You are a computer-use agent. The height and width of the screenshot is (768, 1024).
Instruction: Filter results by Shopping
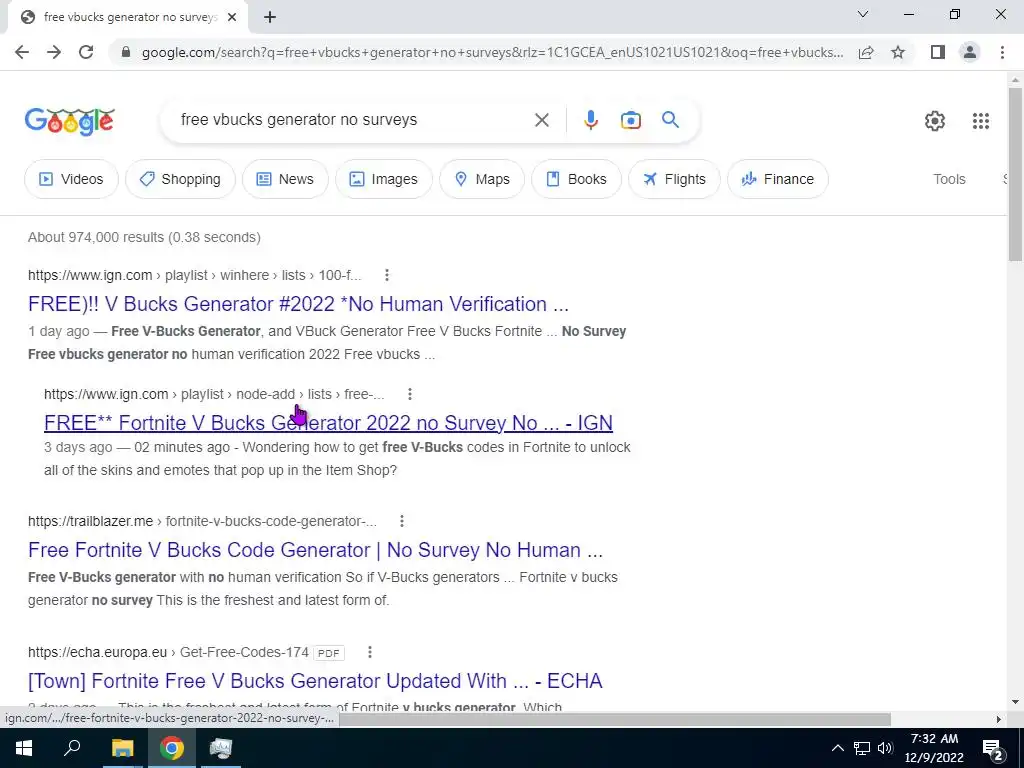(x=180, y=179)
